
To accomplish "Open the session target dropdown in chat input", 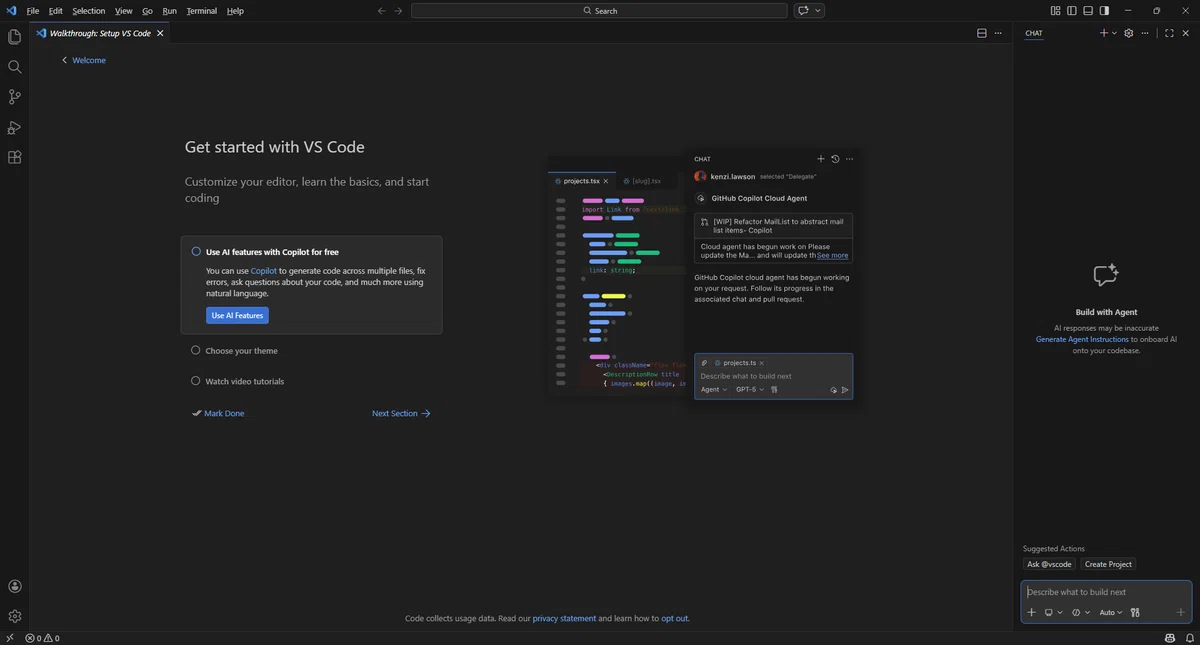I will [x=1053, y=612].
